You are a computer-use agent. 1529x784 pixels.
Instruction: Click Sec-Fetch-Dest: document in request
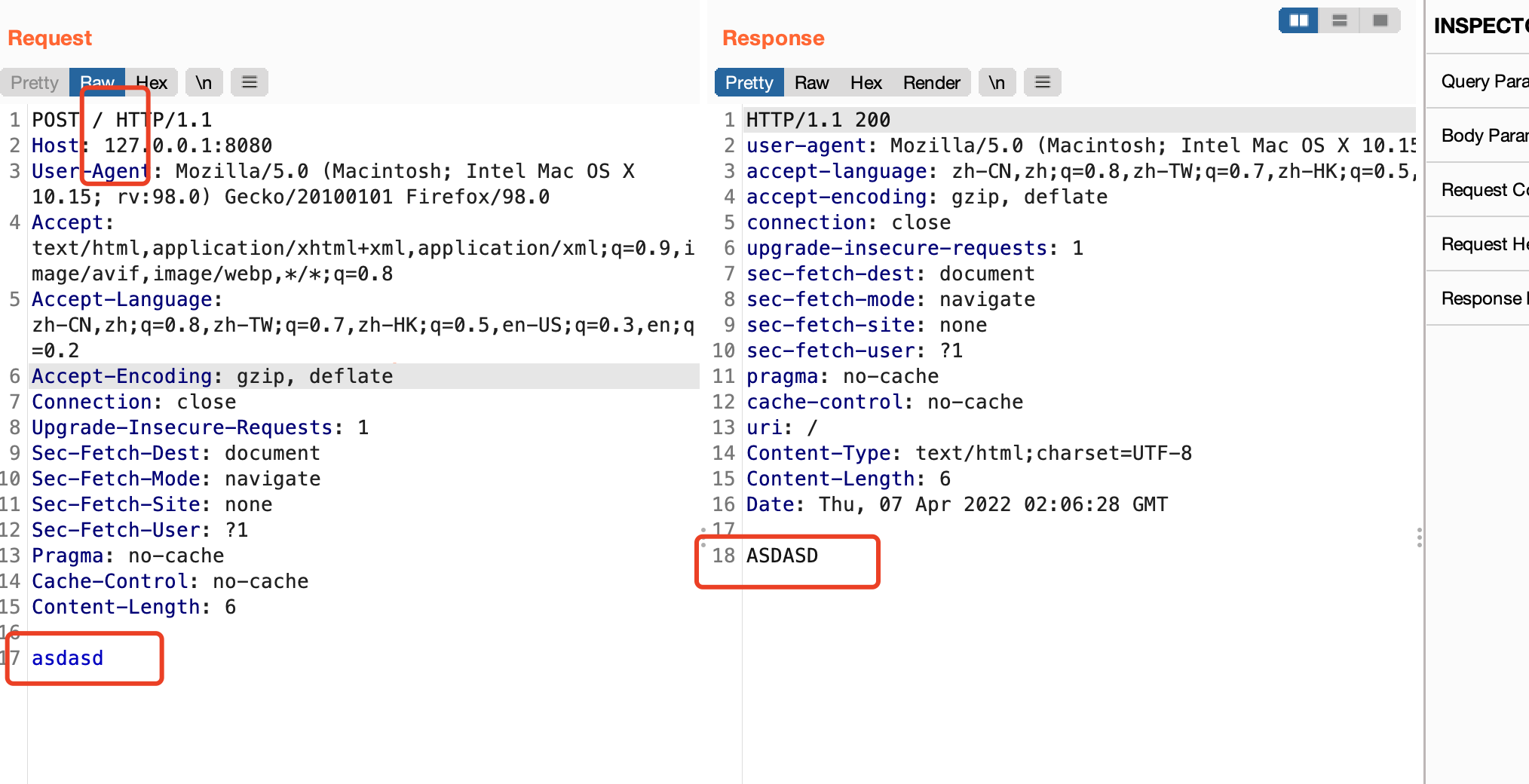(x=176, y=453)
